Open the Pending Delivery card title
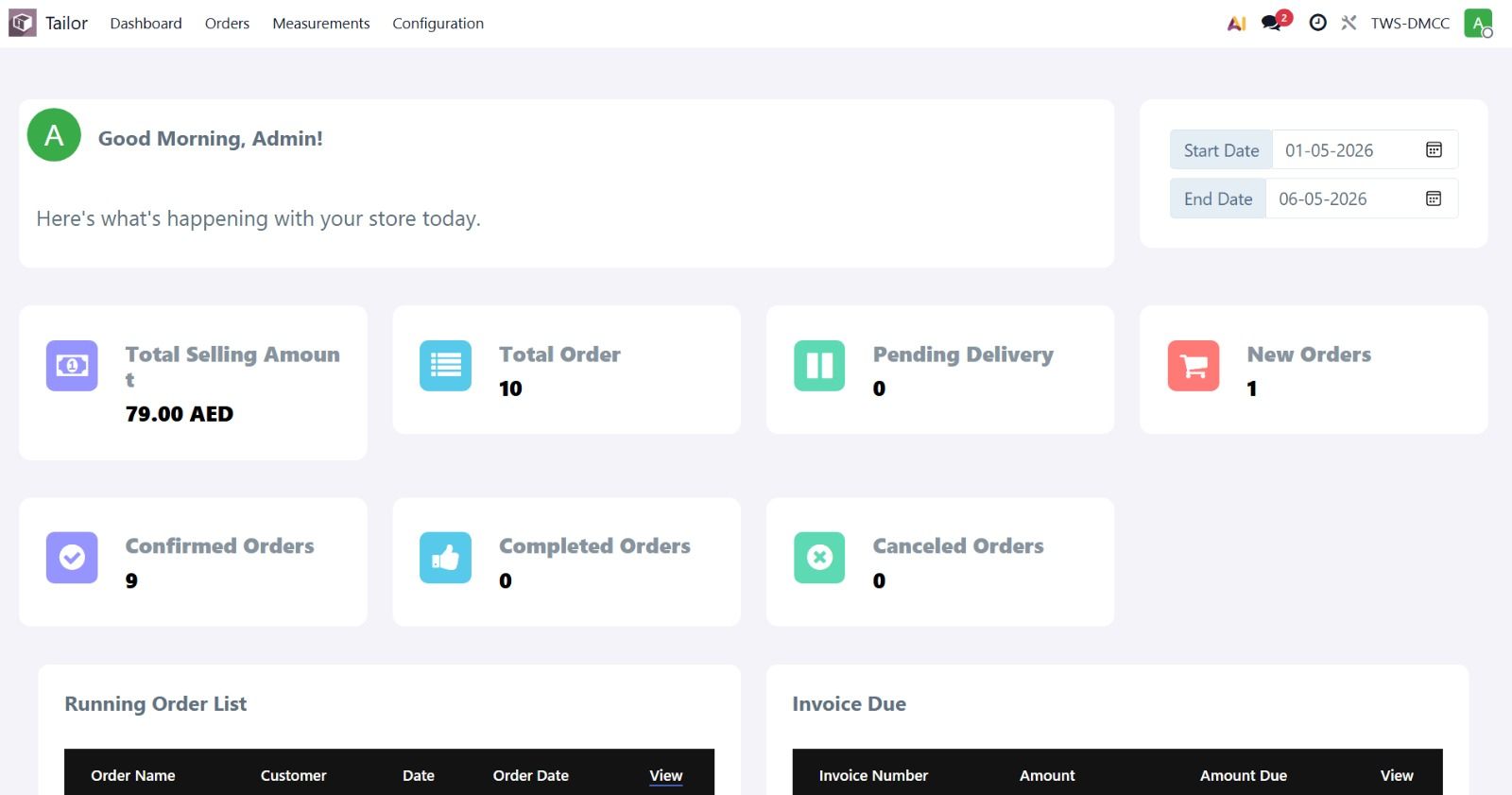This screenshot has width=1512, height=795. click(x=963, y=354)
